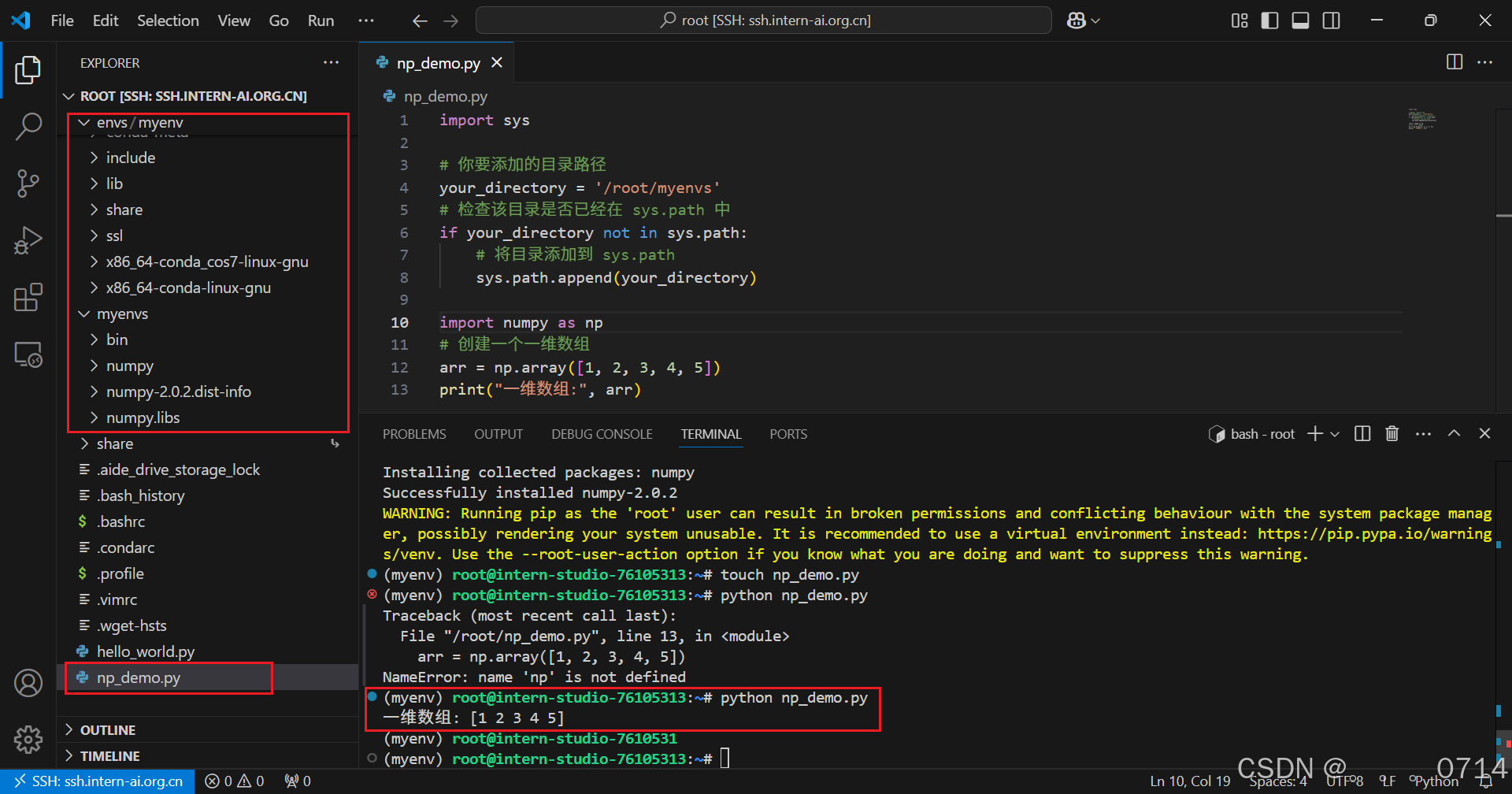Open title bar overflow menu ellipsis
The image size is (1512, 794).
click(x=366, y=20)
